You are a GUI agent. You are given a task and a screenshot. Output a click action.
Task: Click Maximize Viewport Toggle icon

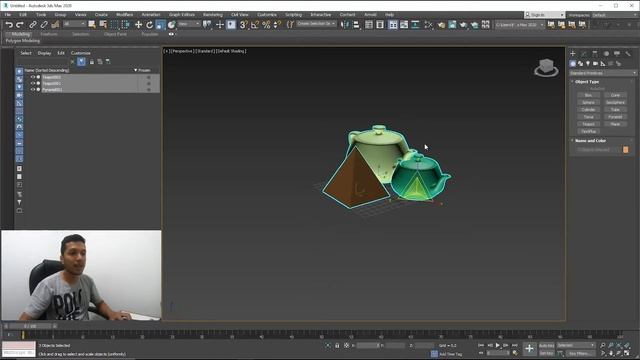(x=627, y=353)
